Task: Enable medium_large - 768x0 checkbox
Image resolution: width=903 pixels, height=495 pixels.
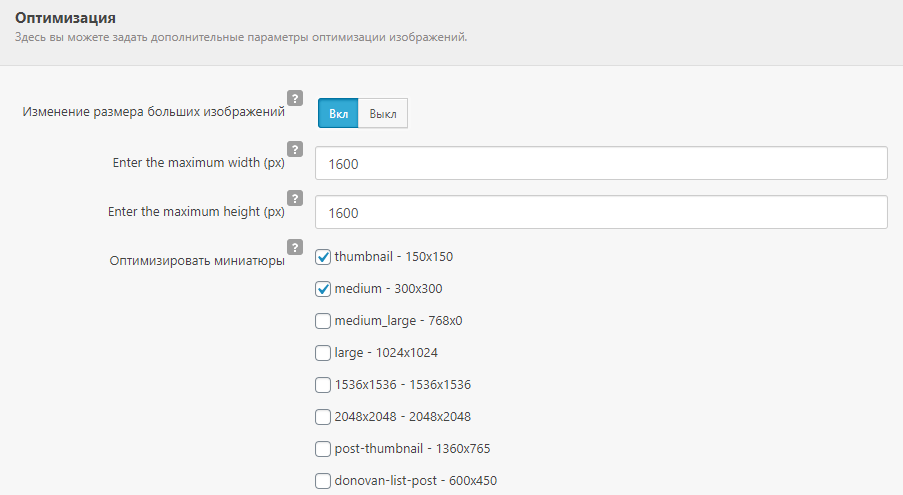Action: [x=323, y=321]
